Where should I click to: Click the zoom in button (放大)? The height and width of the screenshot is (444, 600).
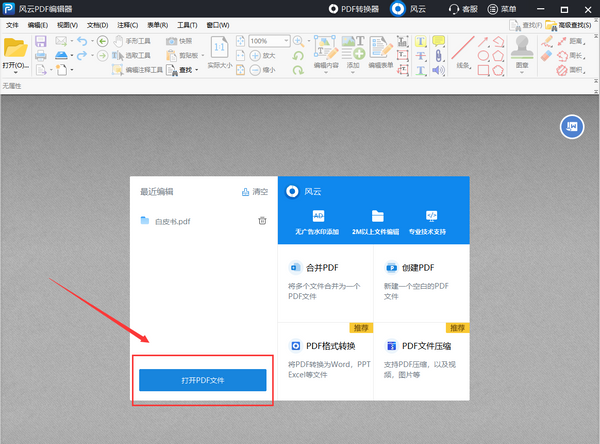click(x=262, y=56)
